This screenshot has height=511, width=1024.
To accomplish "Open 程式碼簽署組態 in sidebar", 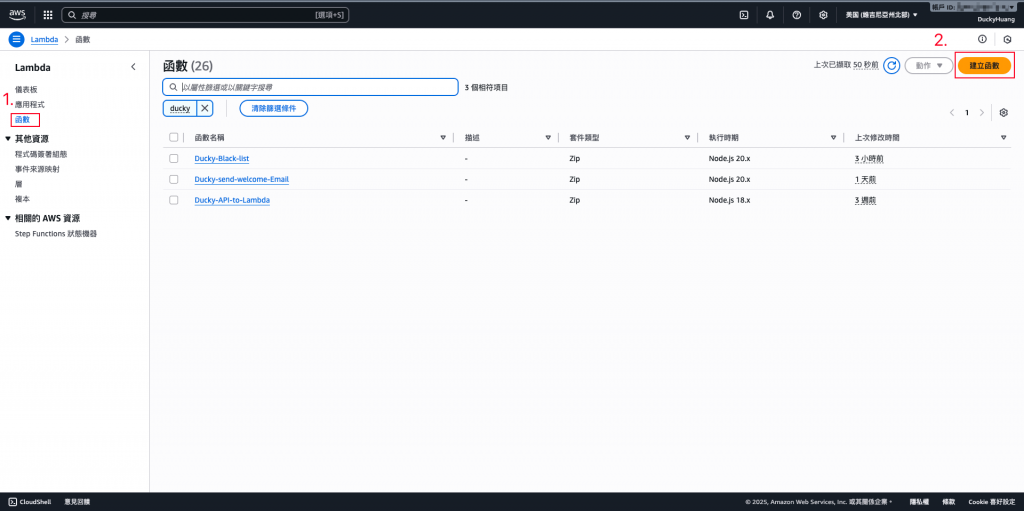I will tap(41, 154).
